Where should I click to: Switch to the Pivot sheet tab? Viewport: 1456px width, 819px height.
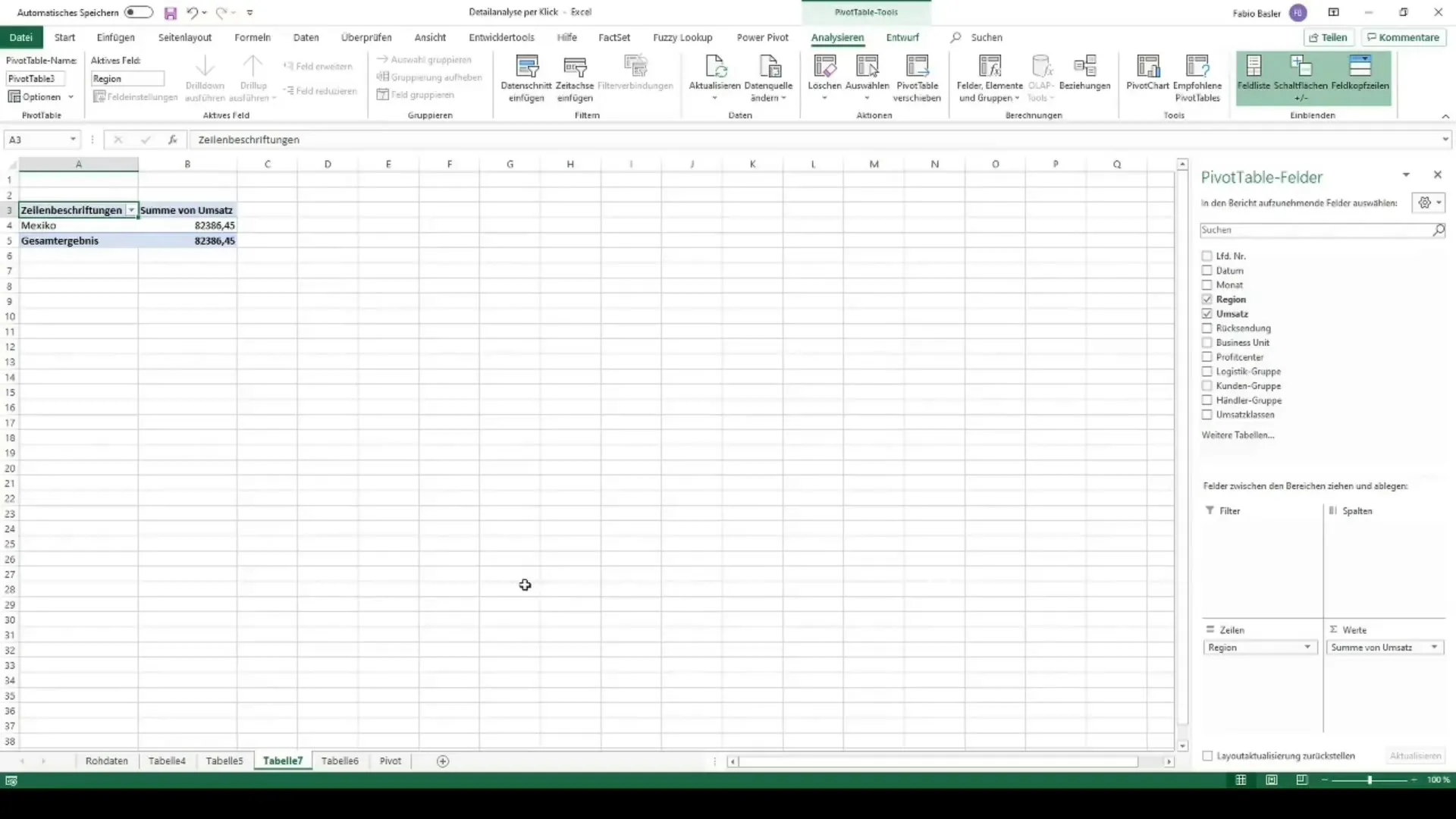pyautogui.click(x=391, y=761)
